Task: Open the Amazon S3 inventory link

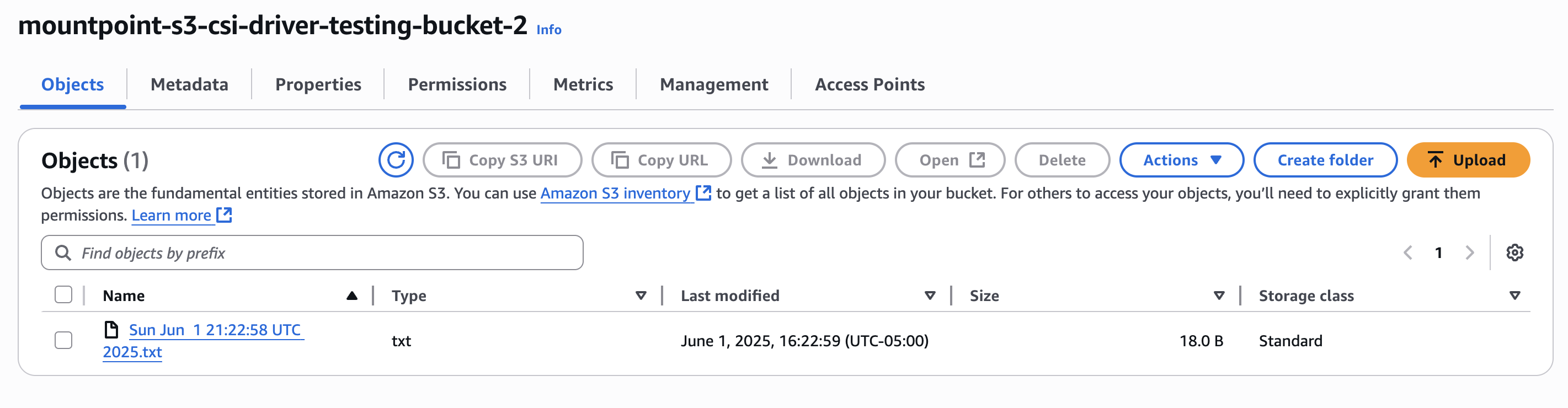Action: tap(615, 194)
